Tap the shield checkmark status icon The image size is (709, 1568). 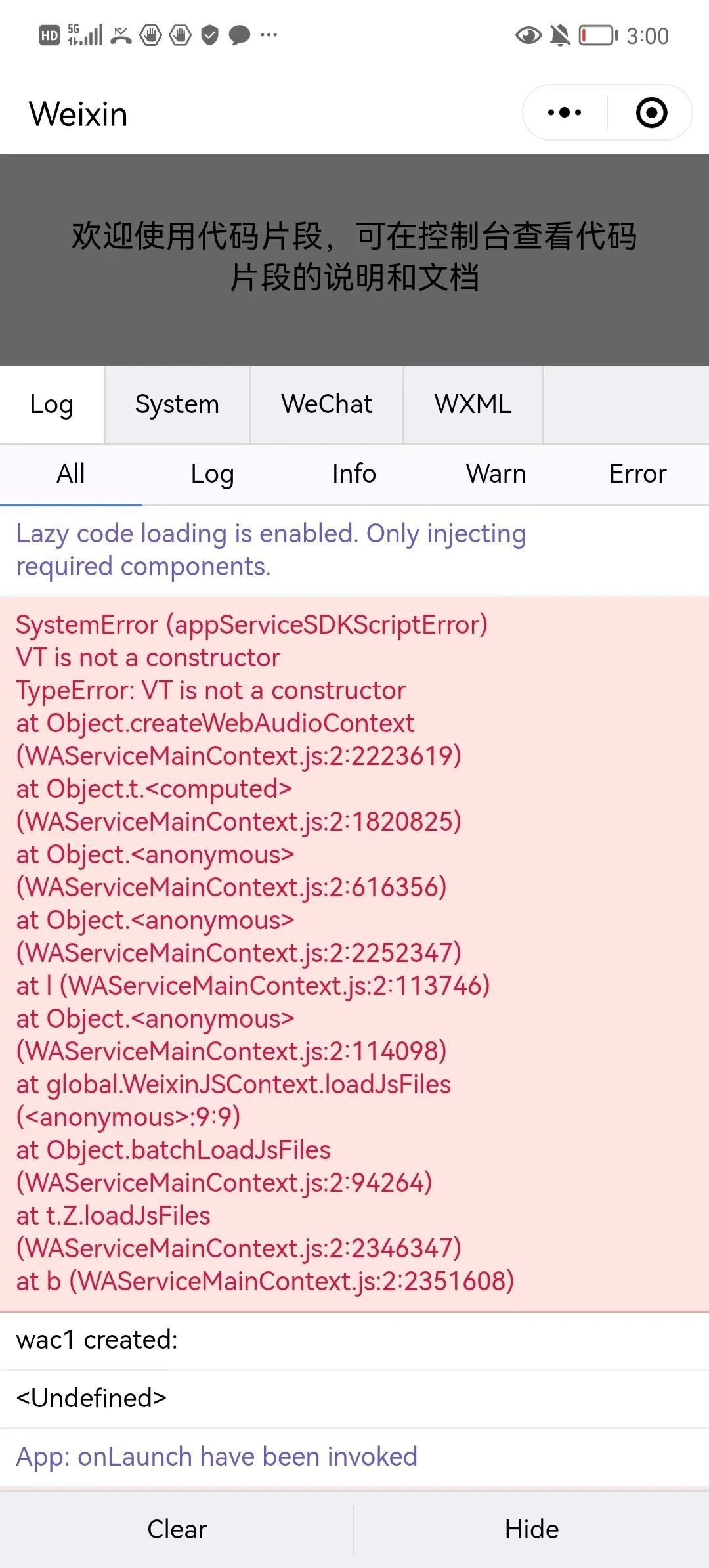coord(209,35)
